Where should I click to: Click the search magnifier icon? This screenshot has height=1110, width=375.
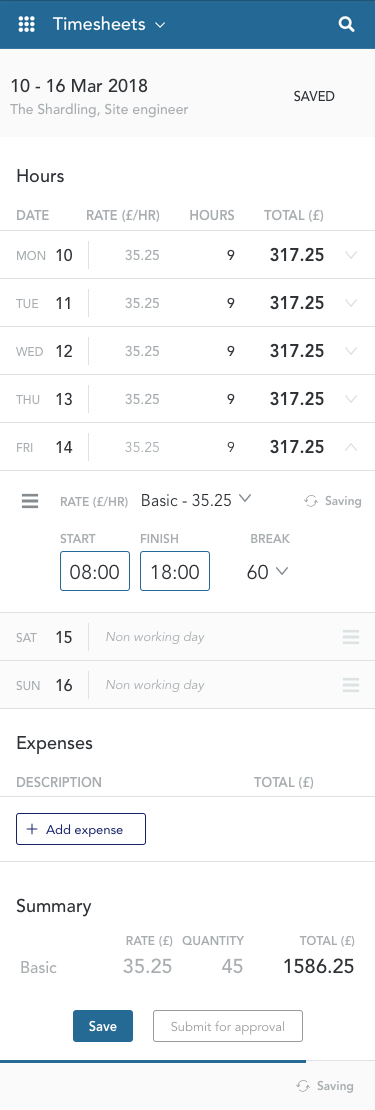tap(346, 24)
